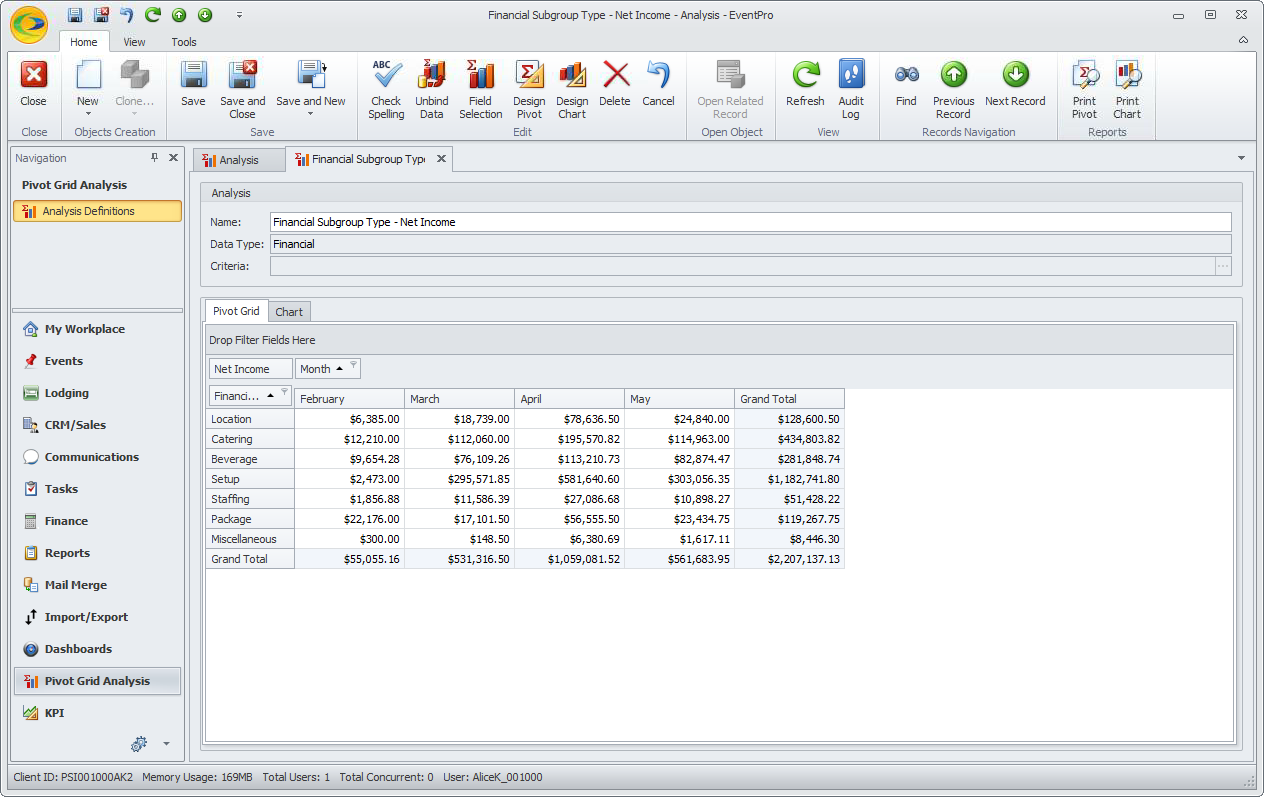1264x797 pixels.
Task: Launch Design Chart tool
Action: coord(572,89)
